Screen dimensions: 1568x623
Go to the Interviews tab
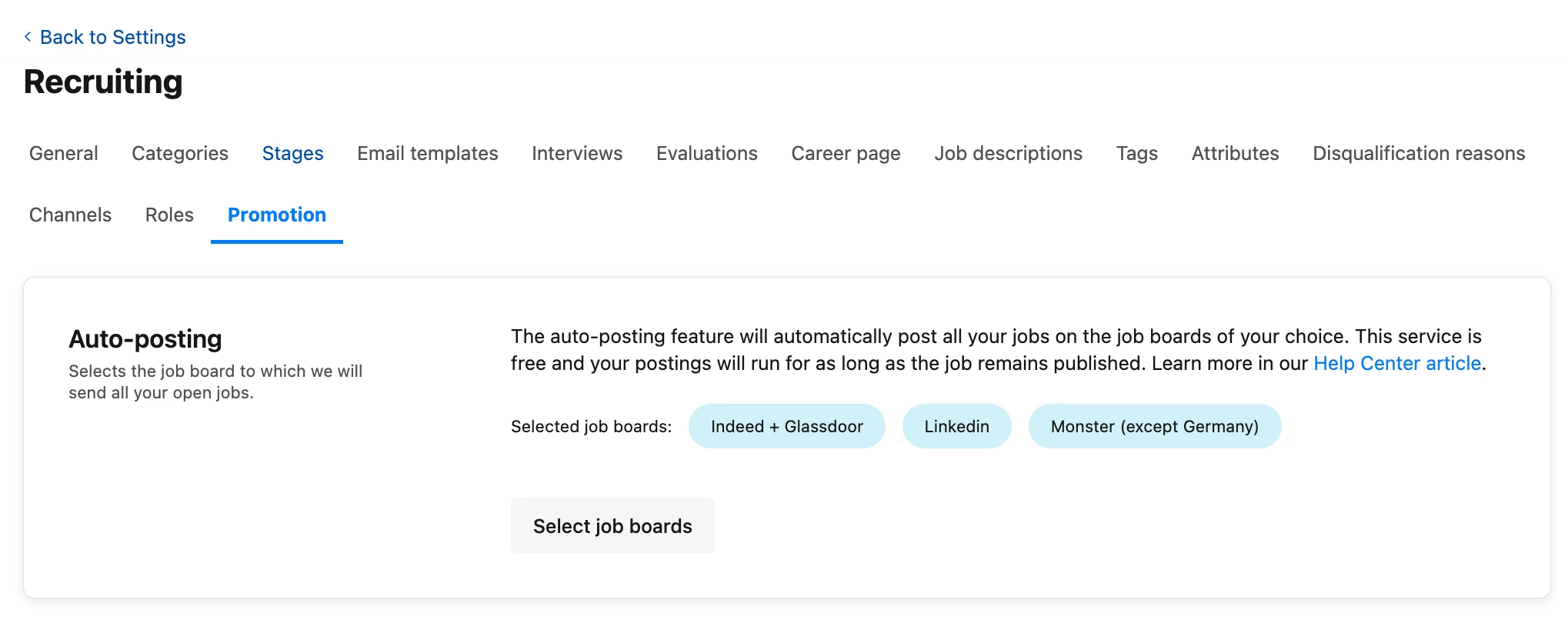click(577, 153)
